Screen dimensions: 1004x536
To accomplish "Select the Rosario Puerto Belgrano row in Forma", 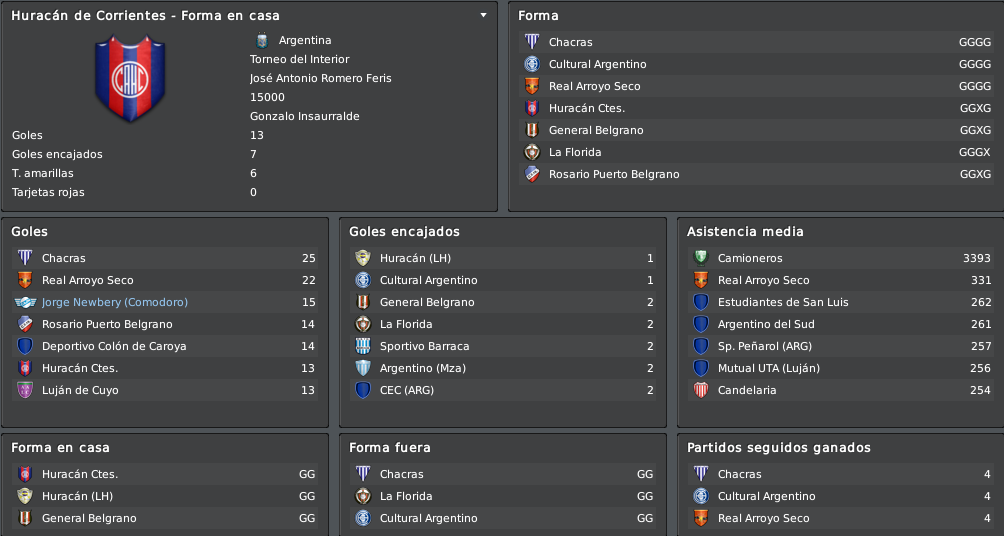I will 757,174.
